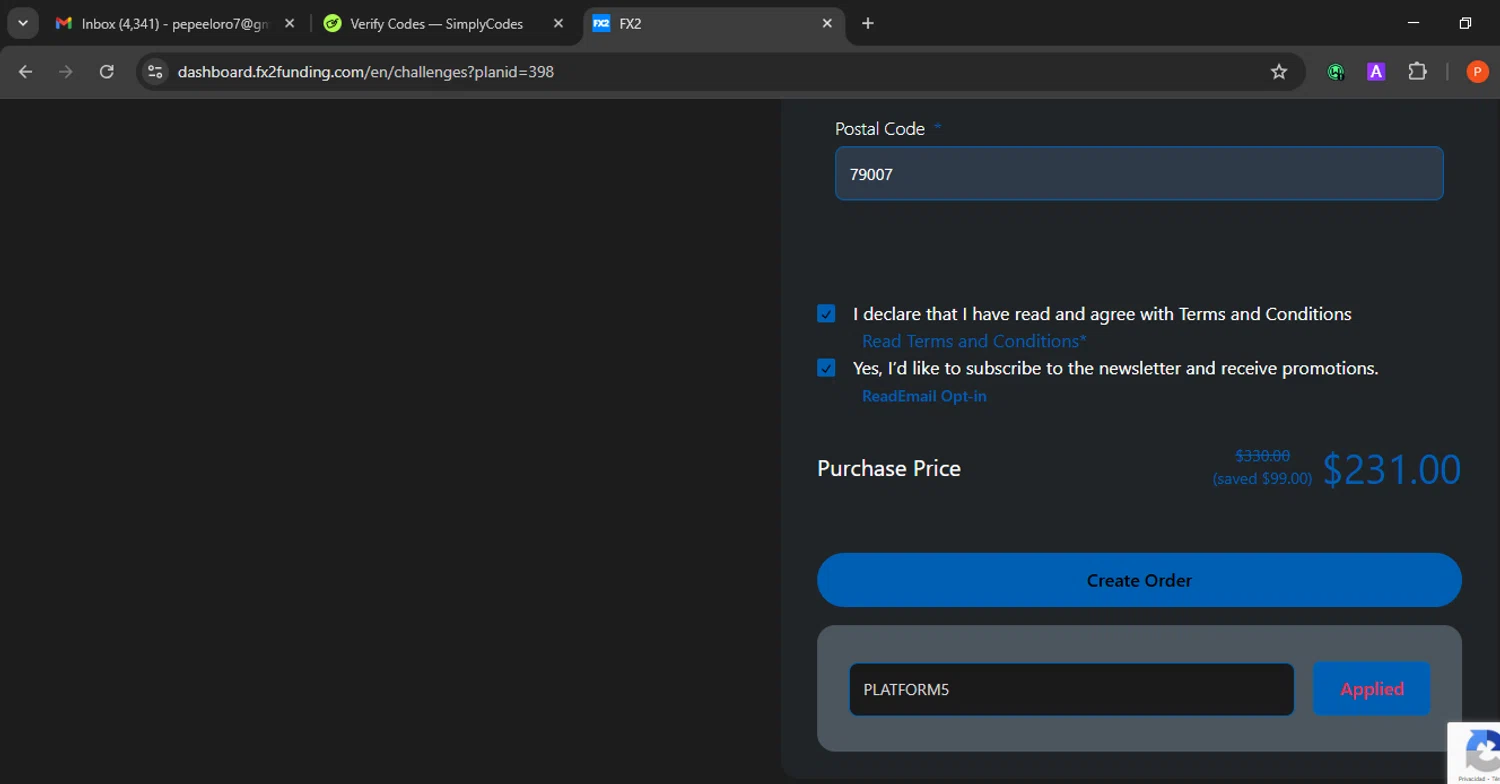Screen dimensions: 1500x784
Task: Uncheck the newsletter subscription checkbox
Action: click(826, 368)
